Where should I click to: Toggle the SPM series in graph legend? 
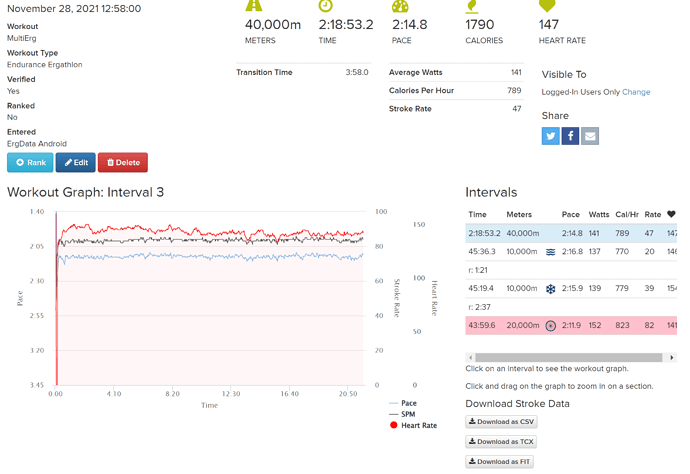tap(402, 414)
